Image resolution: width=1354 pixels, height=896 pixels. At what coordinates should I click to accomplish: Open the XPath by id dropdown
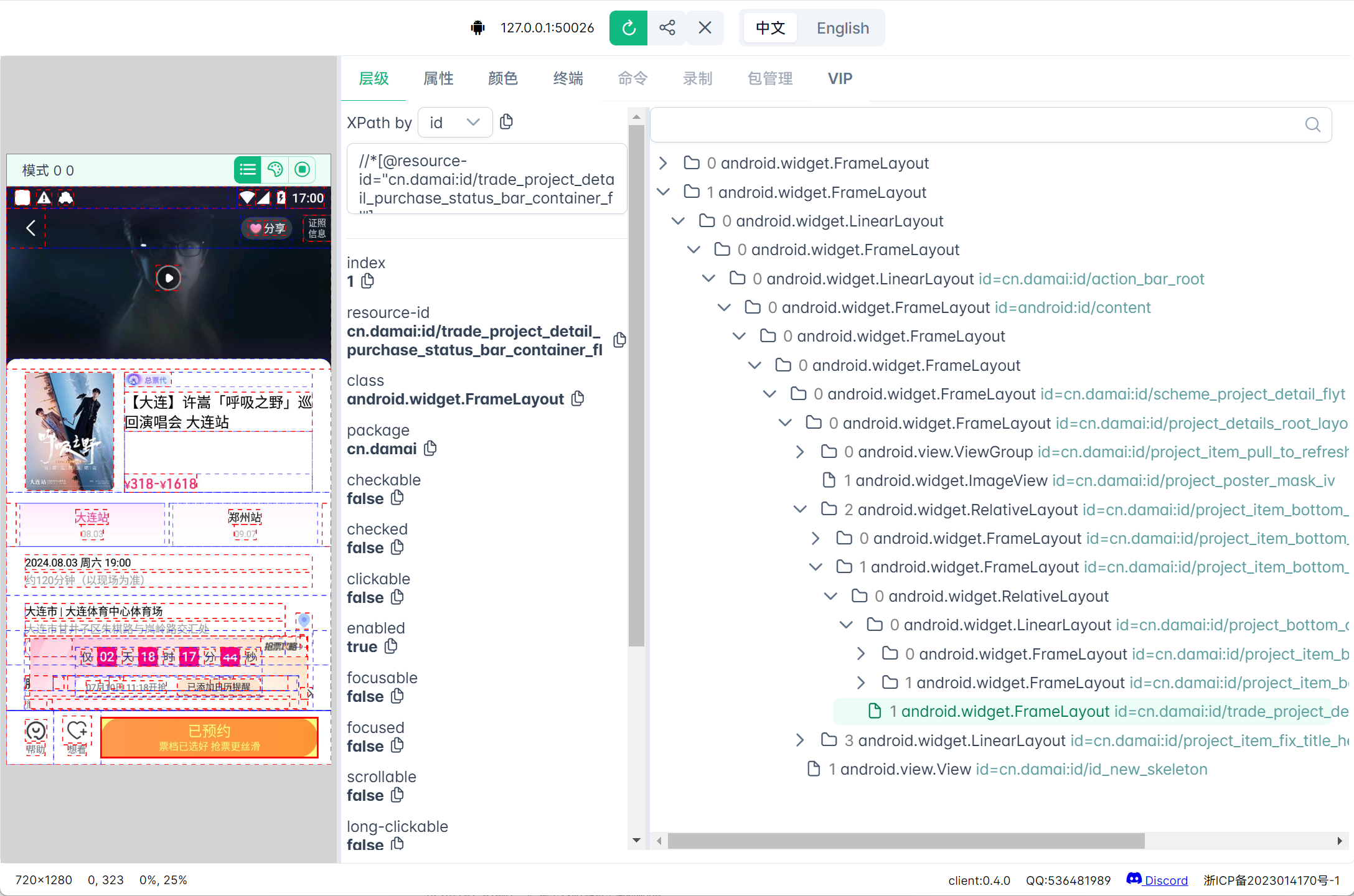point(454,123)
